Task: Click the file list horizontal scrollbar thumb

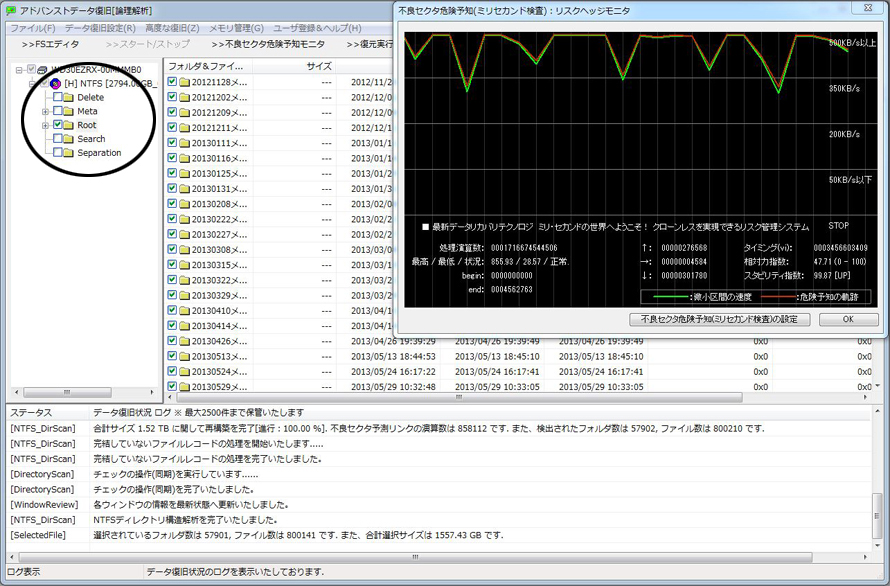Action: [x=459, y=397]
